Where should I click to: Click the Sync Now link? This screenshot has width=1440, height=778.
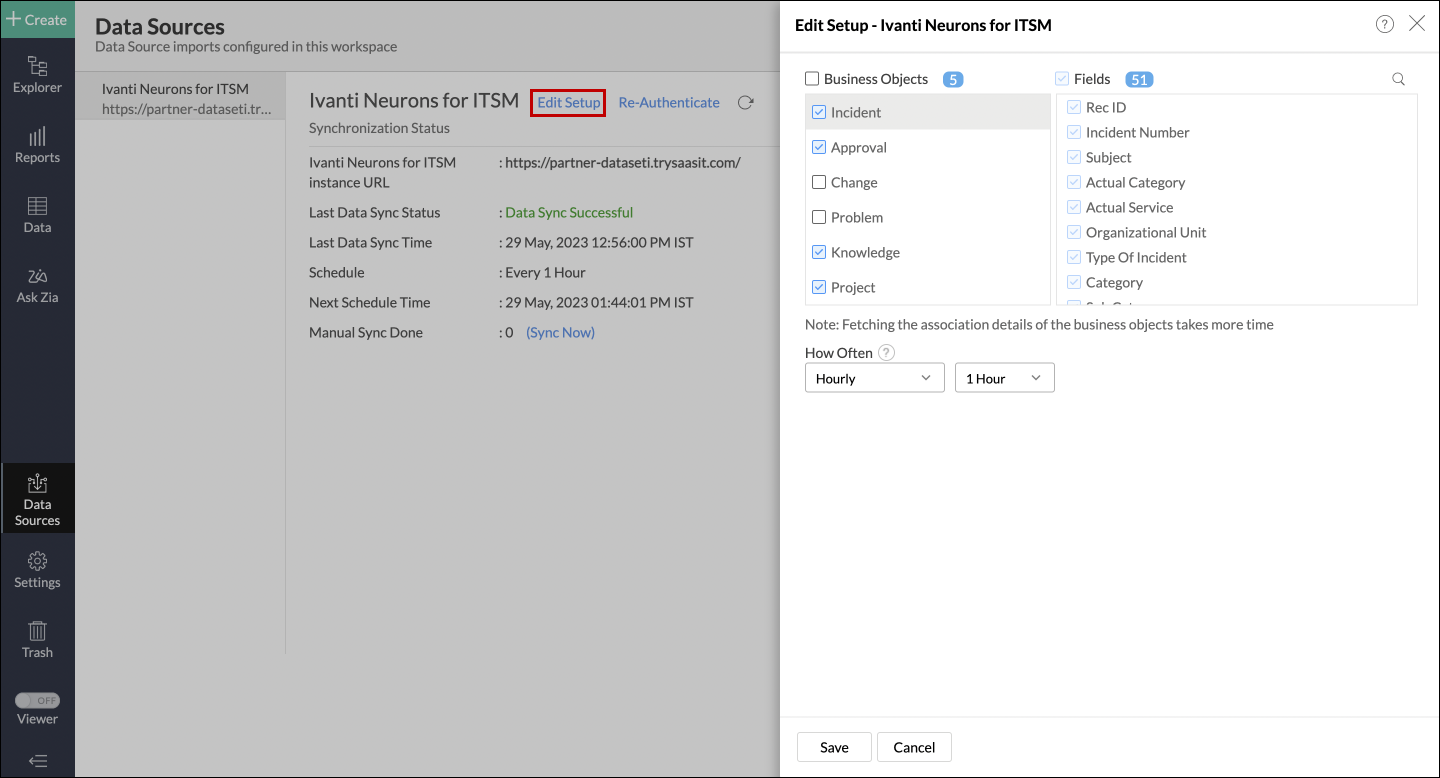coord(559,332)
